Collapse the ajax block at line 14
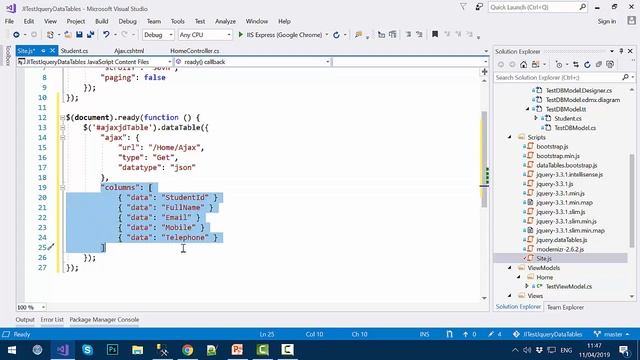 [62, 138]
